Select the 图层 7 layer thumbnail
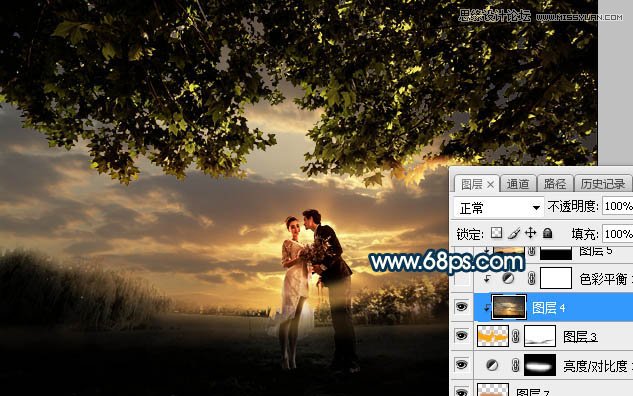The height and width of the screenshot is (396, 633). 493,390
